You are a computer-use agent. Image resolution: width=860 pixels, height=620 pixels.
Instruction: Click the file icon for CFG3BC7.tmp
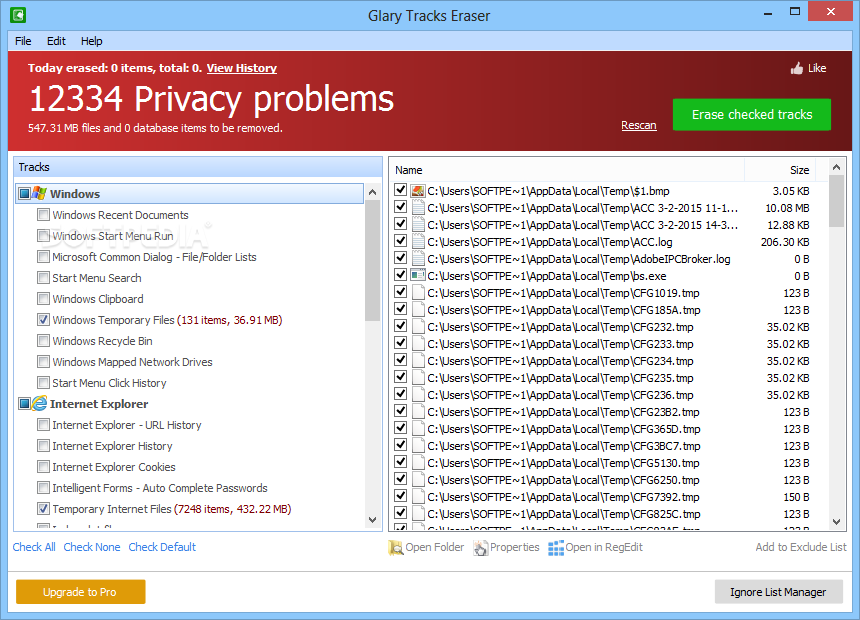418,446
